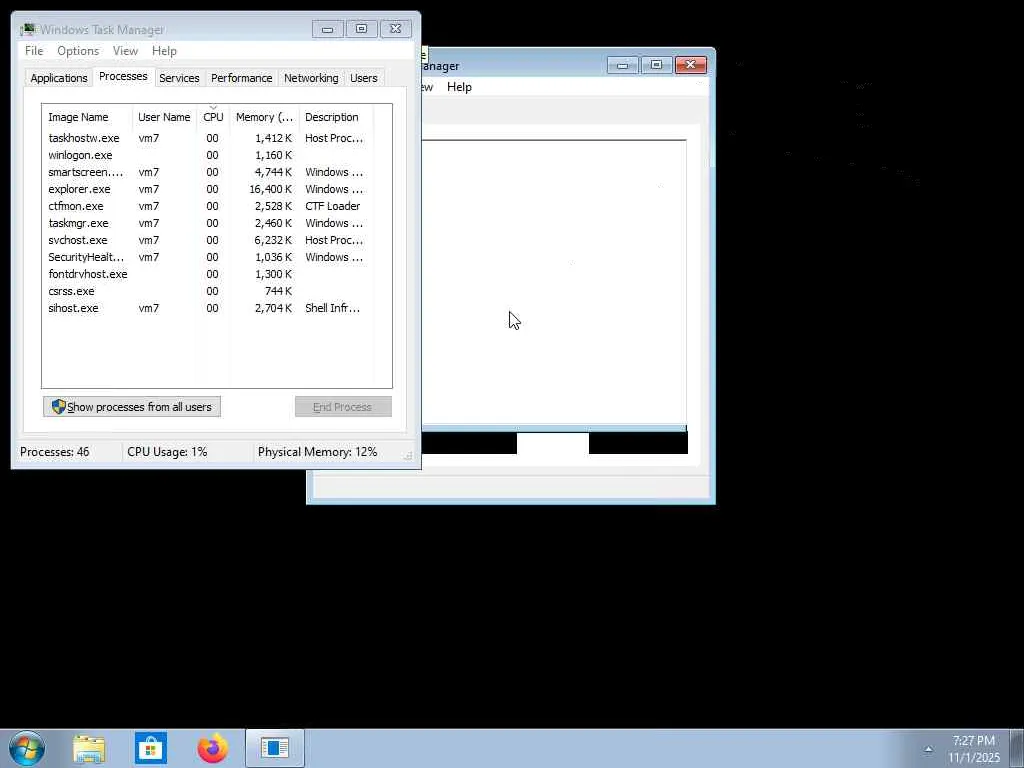Screen dimensions: 1024x768
Task: Open the File menu
Action: [x=34, y=51]
